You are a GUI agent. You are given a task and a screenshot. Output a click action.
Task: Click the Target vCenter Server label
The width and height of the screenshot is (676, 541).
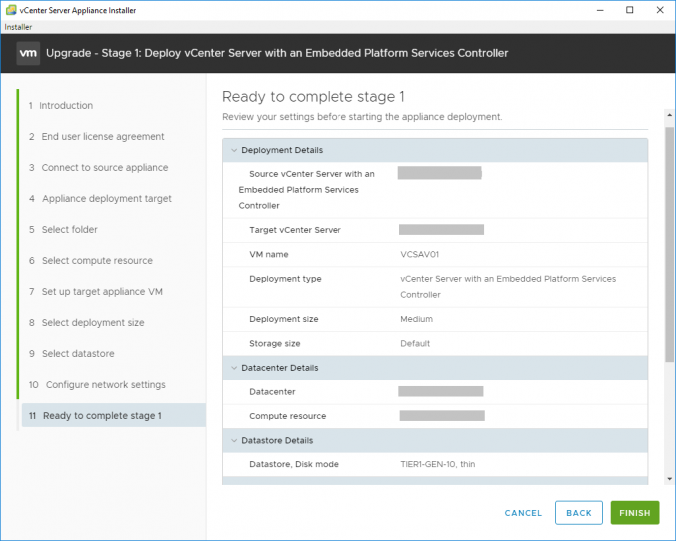pyautogui.click(x=295, y=230)
